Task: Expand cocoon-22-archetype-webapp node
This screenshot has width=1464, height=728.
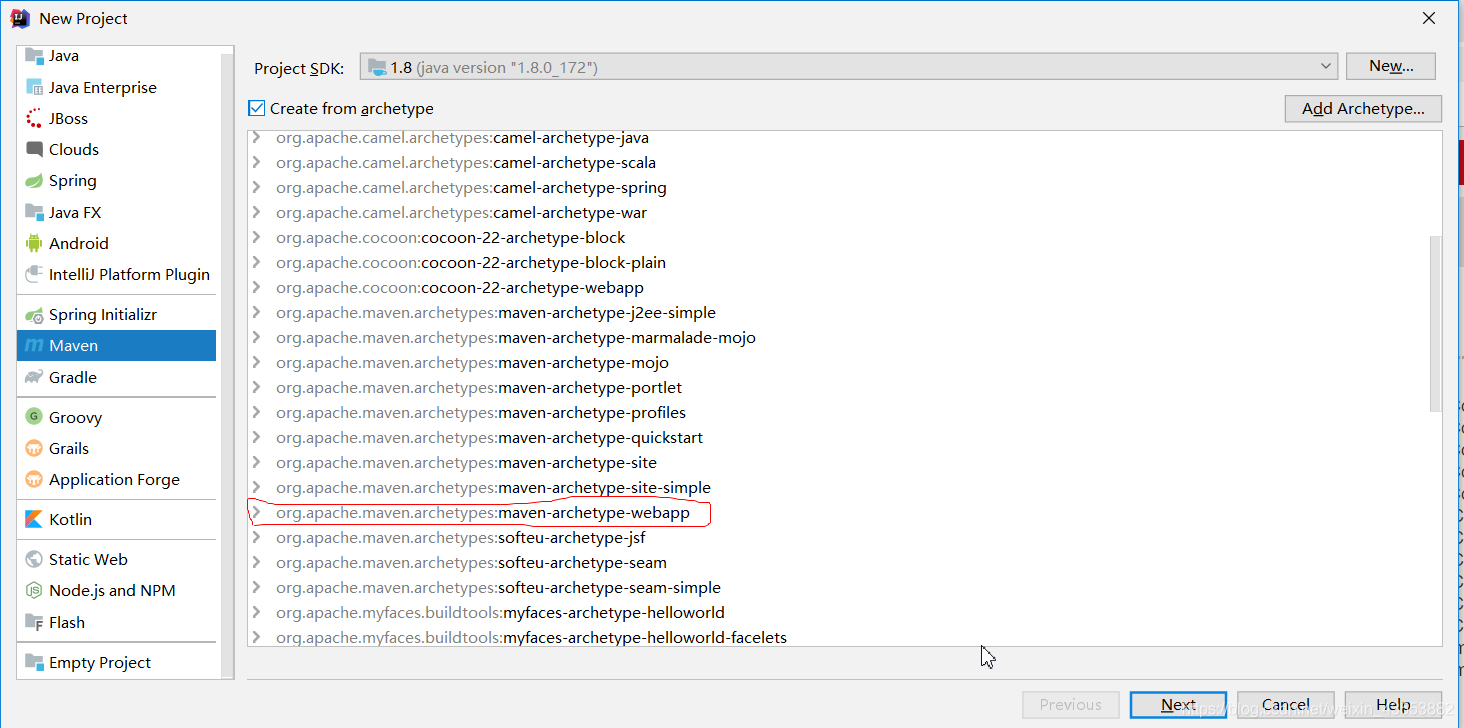Action: pyautogui.click(x=257, y=287)
